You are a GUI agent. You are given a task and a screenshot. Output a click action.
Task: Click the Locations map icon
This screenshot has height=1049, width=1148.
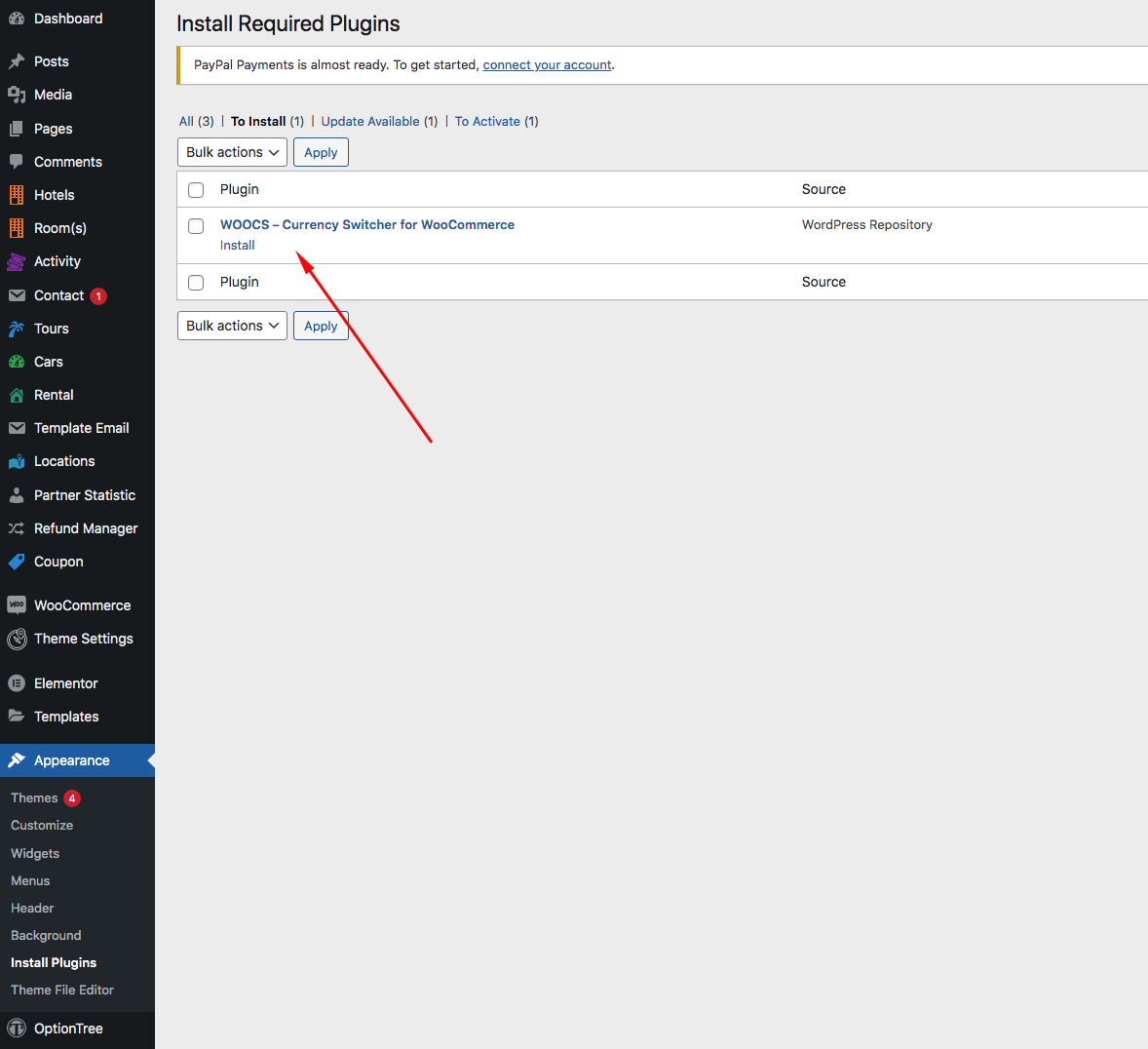coord(17,461)
